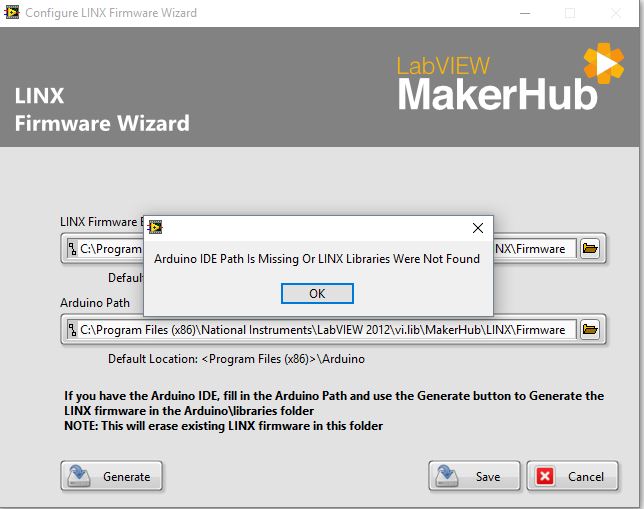Click the 'NOTE: This will erase existing LINX firmware' text

(223, 426)
